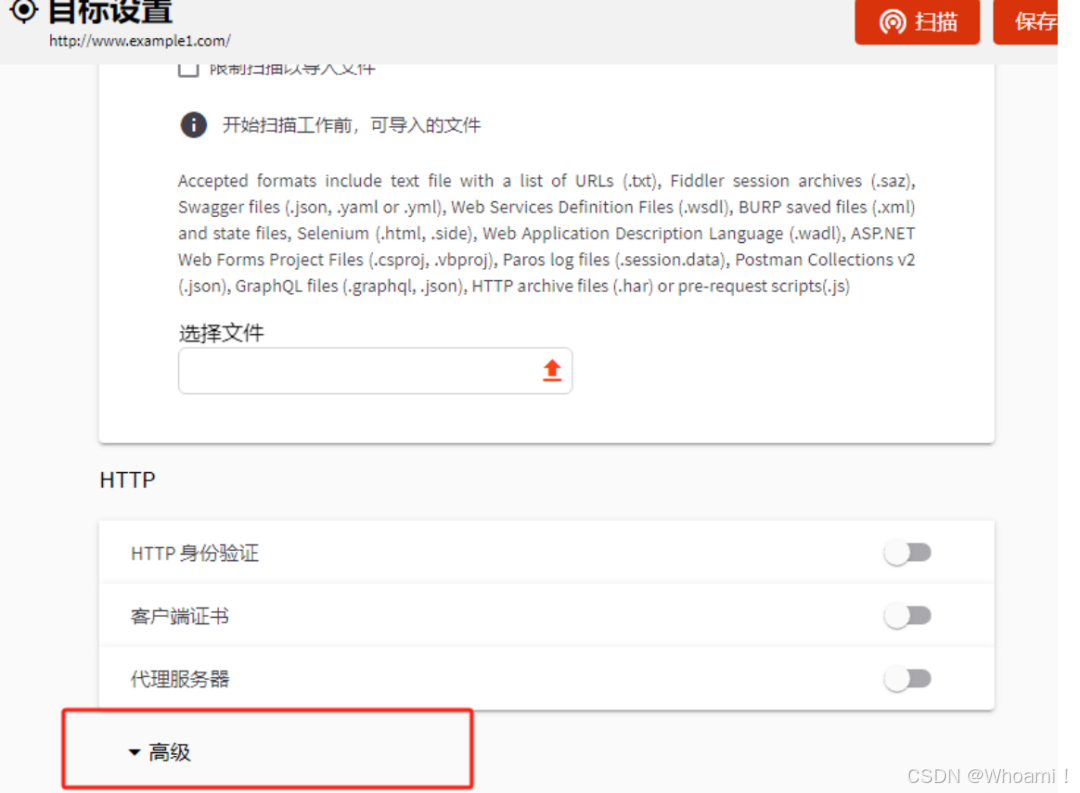Click the target settings crosshair icon
The height and width of the screenshot is (793, 1080).
pos(24,10)
